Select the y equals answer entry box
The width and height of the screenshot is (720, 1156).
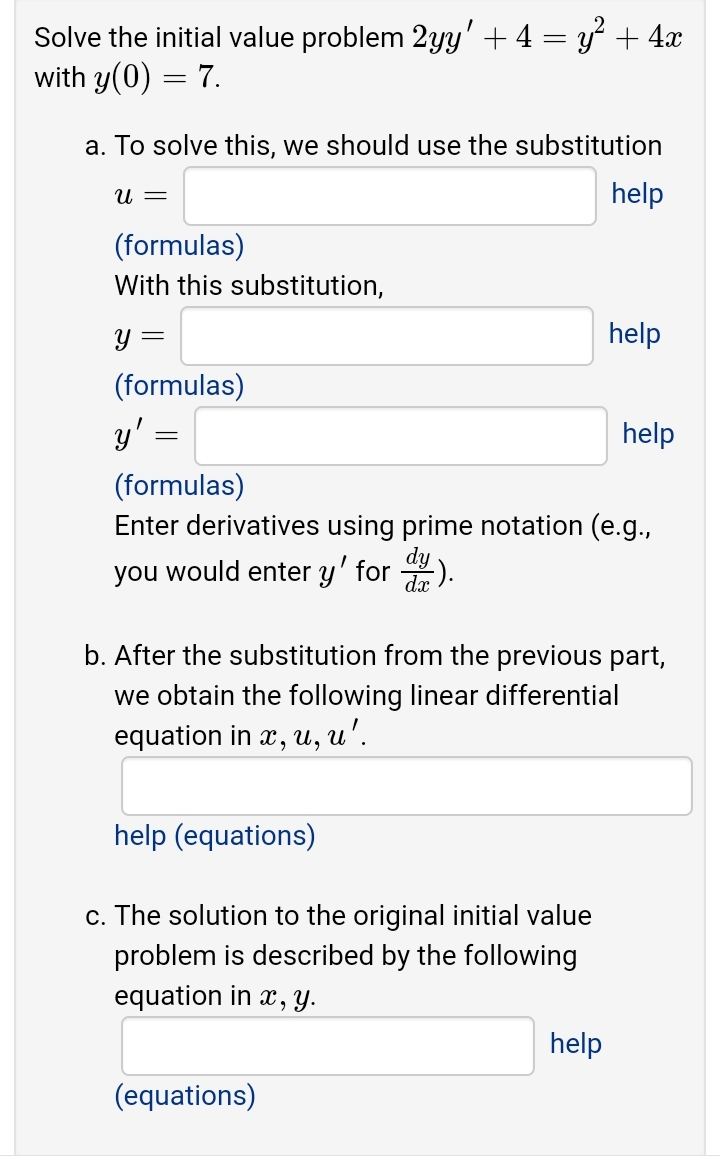386,336
